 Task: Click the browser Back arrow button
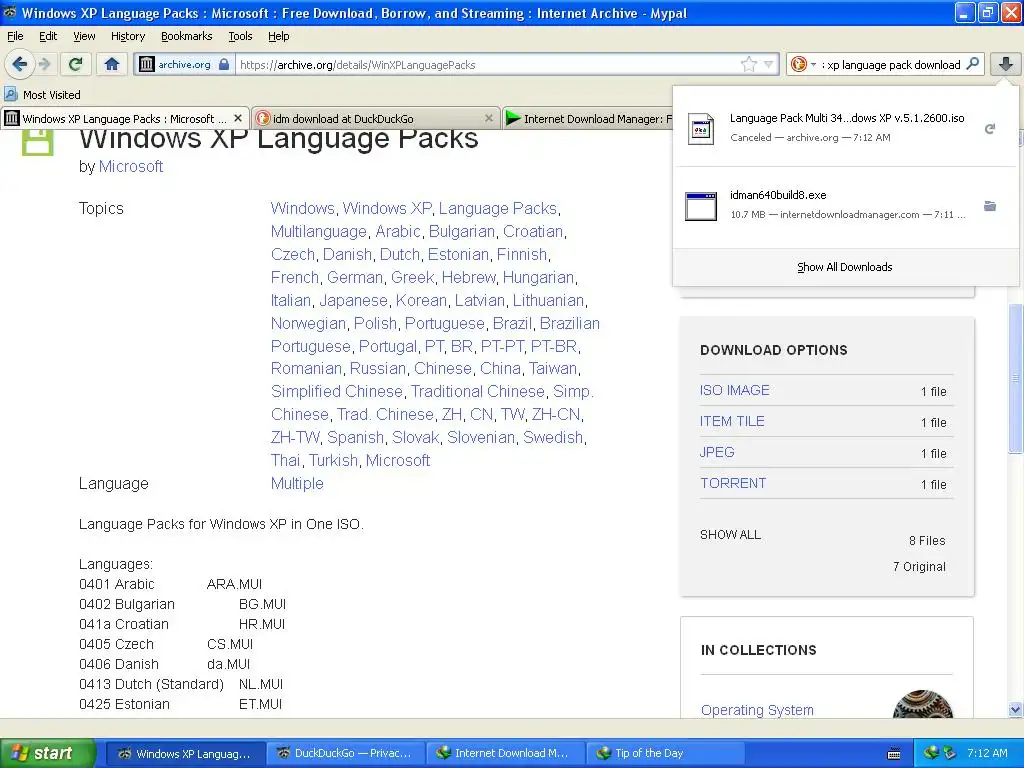point(20,64)
